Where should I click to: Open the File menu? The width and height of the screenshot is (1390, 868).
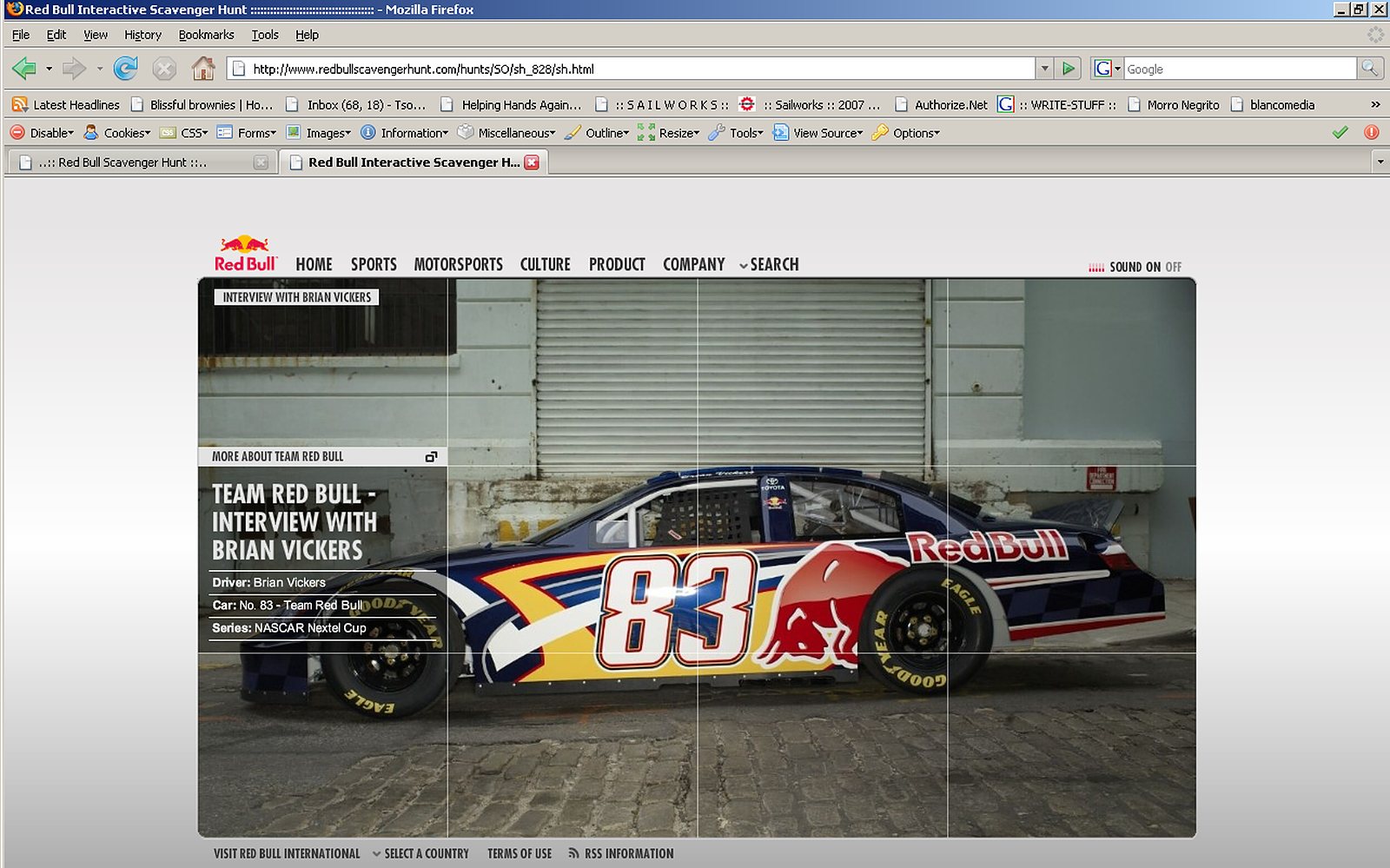click(21, 35)
